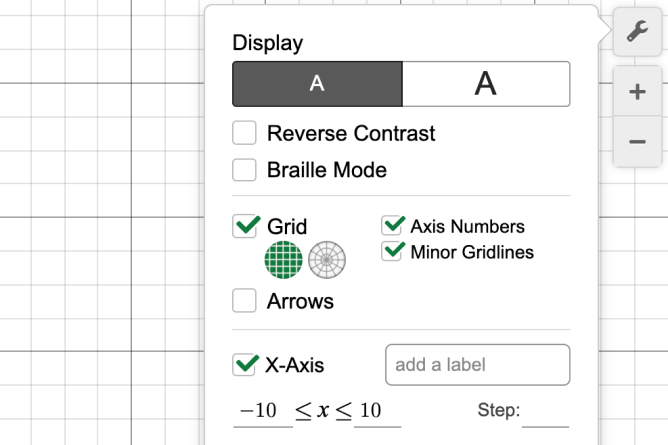This screenshot has width=668, height=445.
Task: Uncheck the Grid checkbox
Action: (x=245, y=226)
